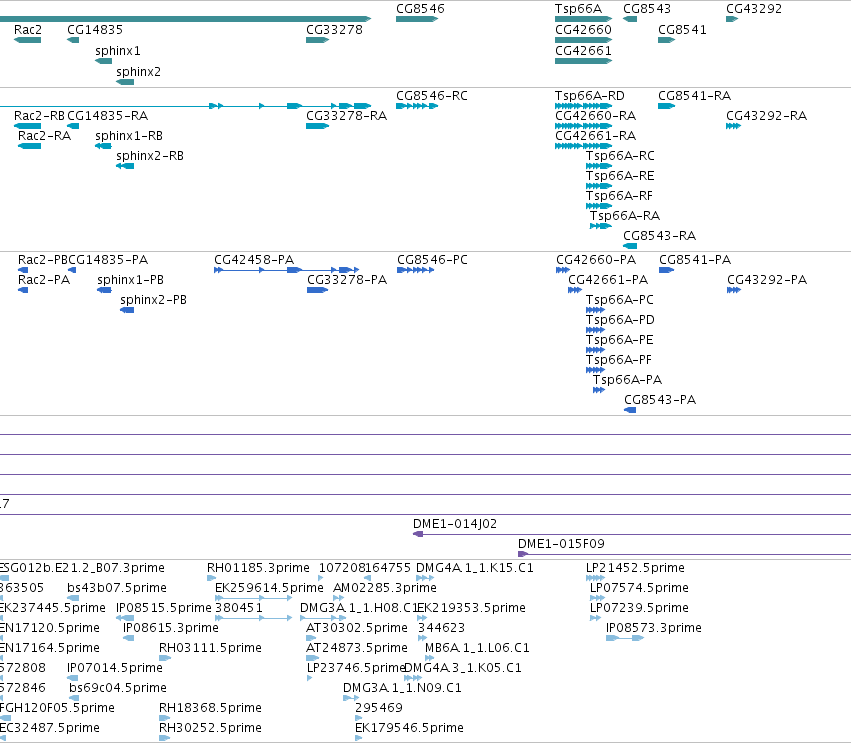
Task: Click the CG8541 gene label
Action: (x=682, y=29)
